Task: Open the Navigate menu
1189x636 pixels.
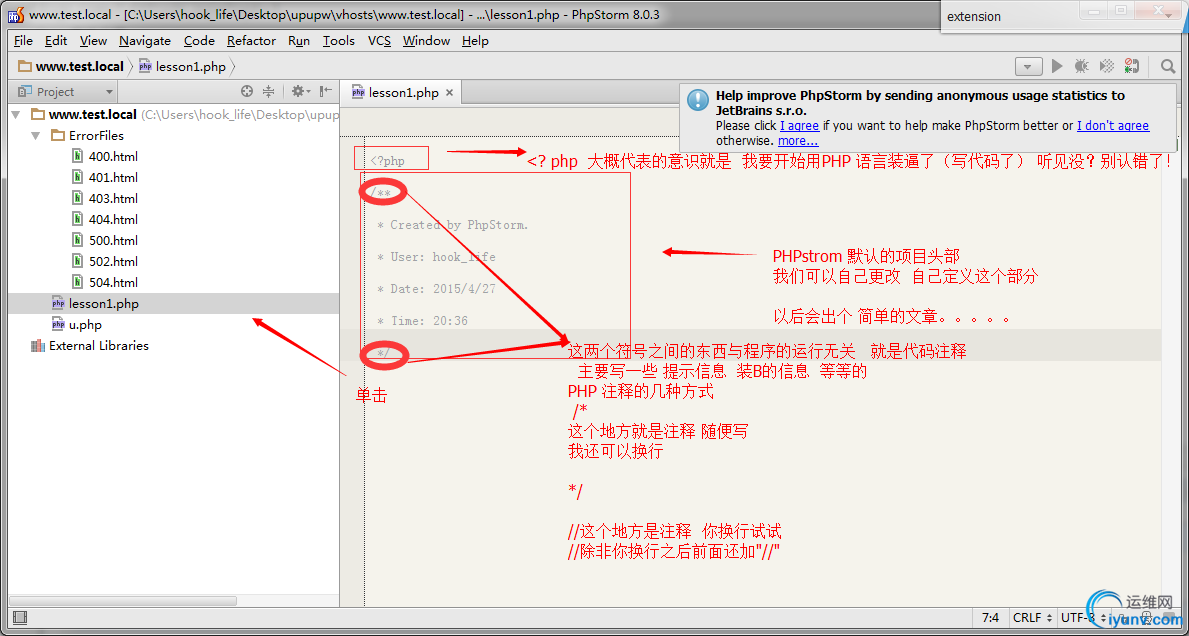Action: tap(145, 41)
